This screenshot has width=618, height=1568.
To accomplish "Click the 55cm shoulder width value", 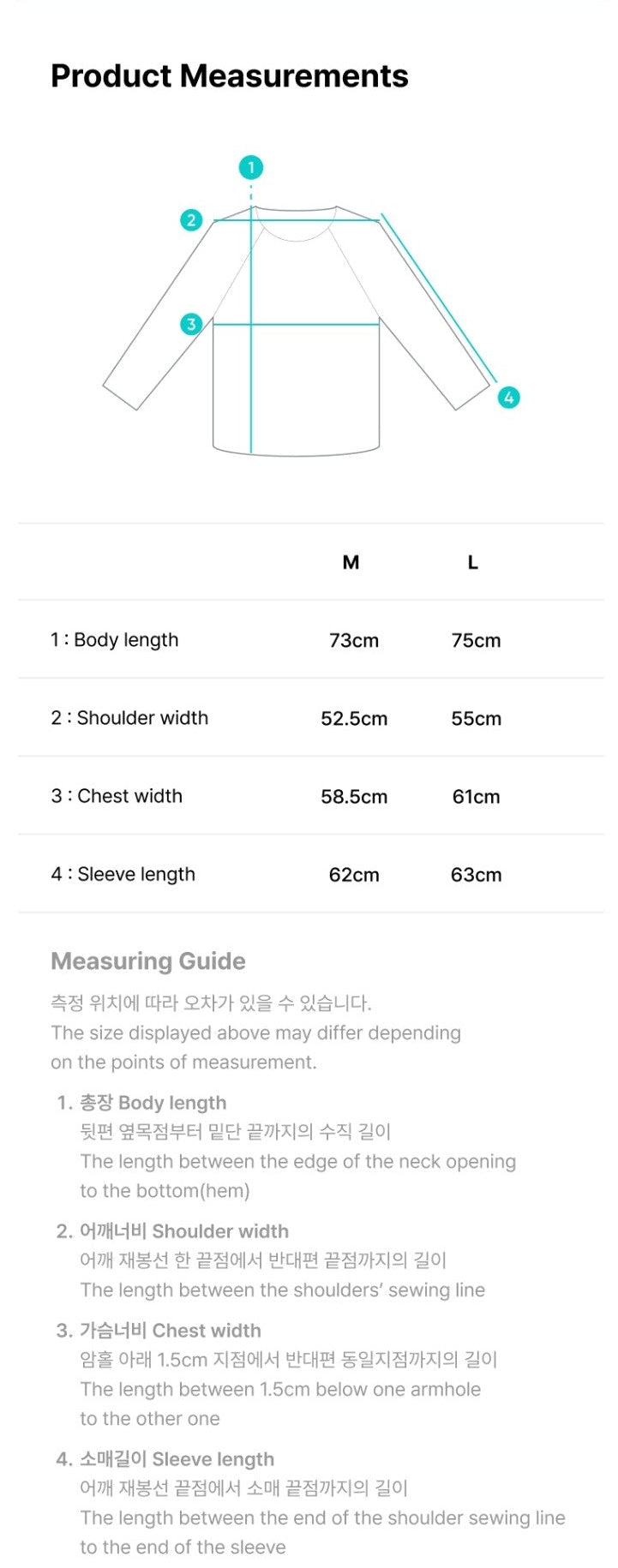I will (477, 719).
